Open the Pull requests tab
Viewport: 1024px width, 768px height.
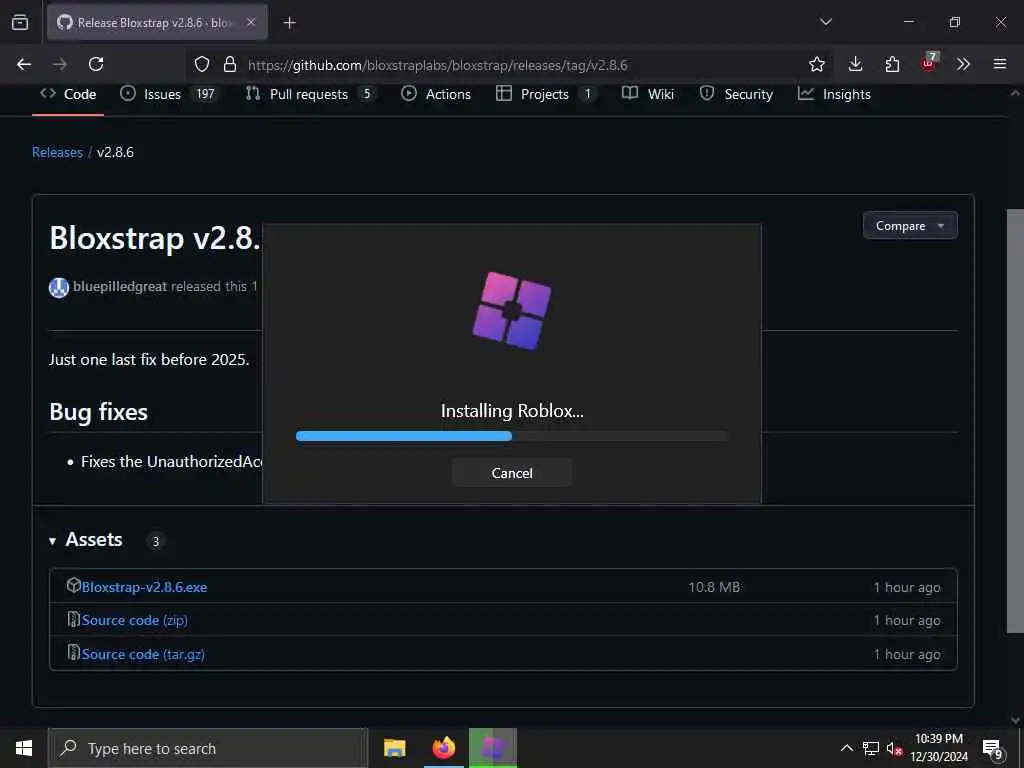tap(310, 94)
